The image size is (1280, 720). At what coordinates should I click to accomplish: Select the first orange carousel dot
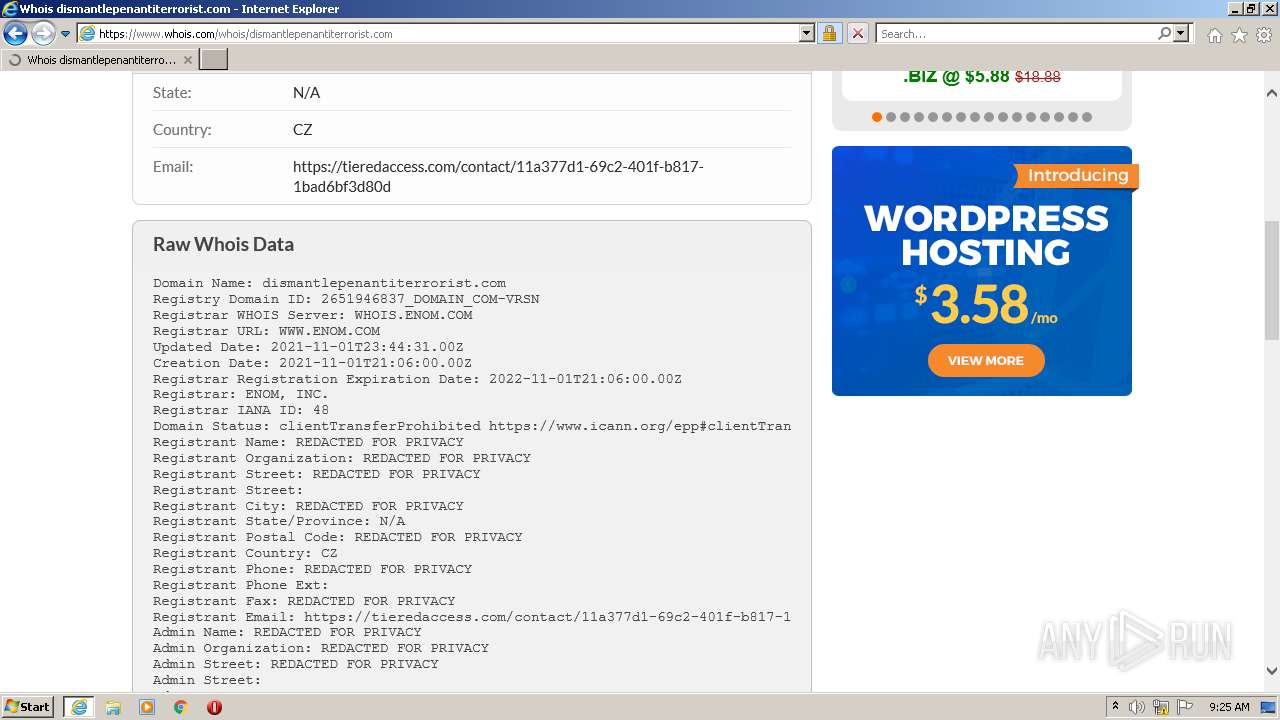click(x=877, y=117)
